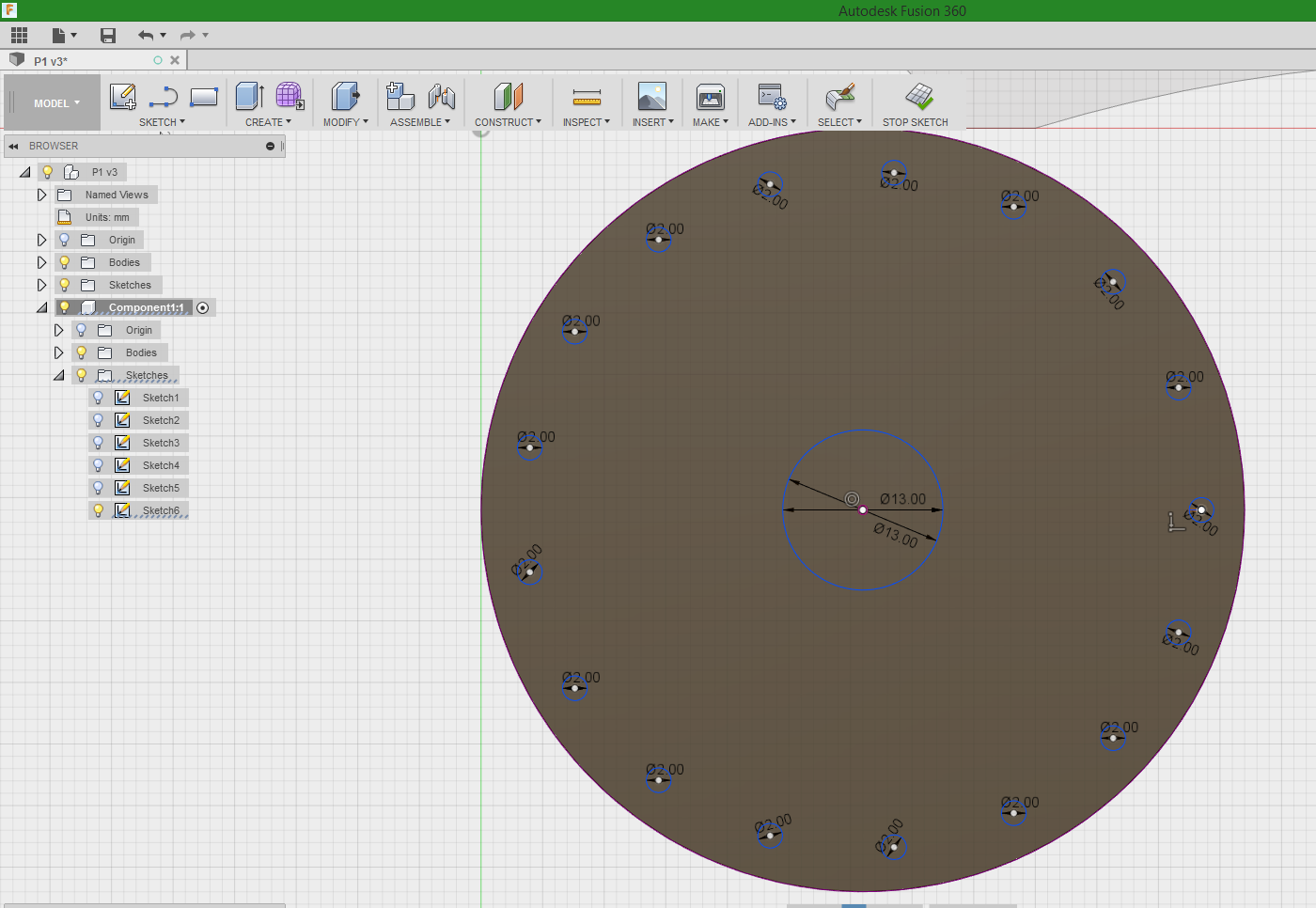Open the SKETCH menu

coord(162,122)
